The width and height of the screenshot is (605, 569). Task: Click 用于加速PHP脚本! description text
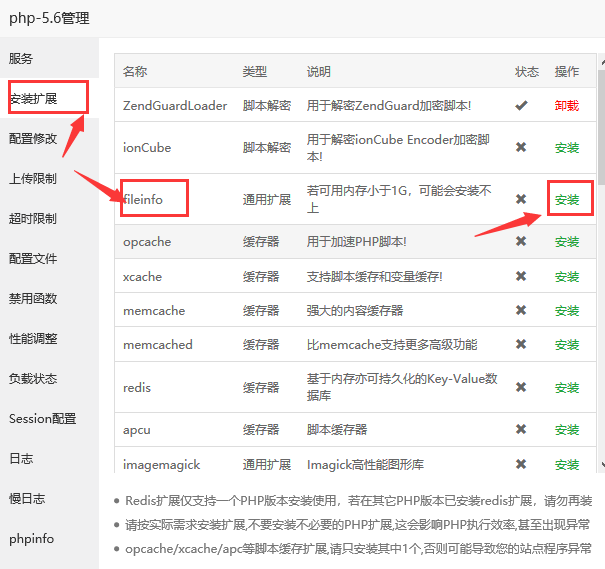(357, 242)
